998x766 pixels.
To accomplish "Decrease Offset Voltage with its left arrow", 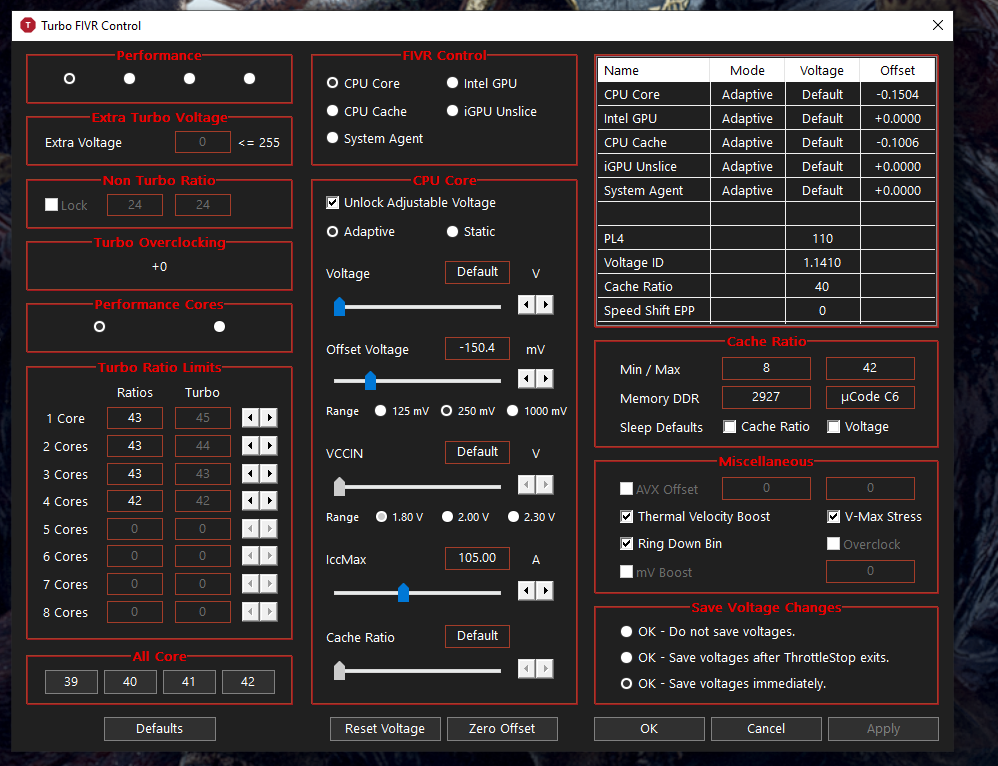I will click(526, 379).
